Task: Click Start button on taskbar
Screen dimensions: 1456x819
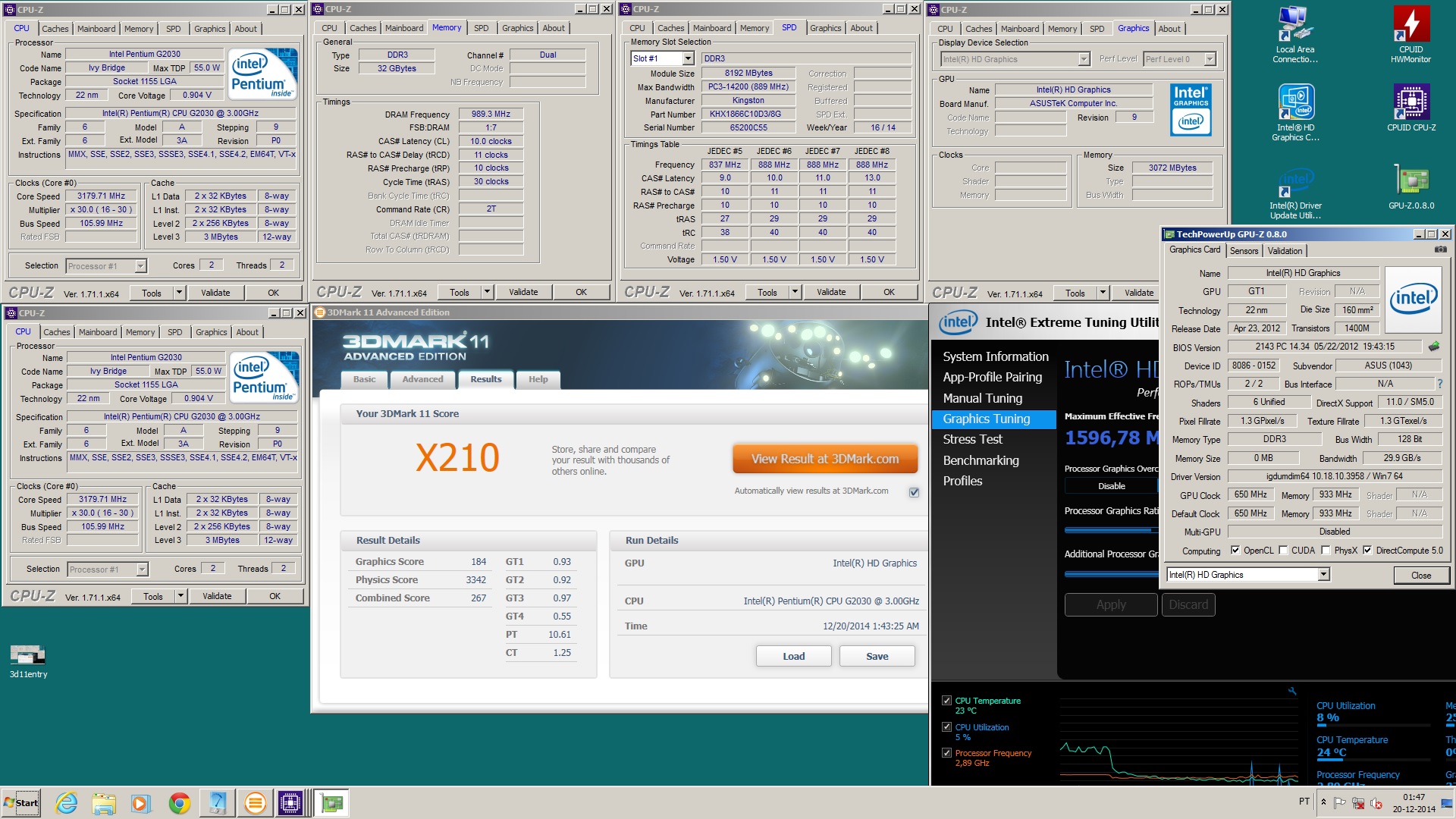Action: click(x=21, y=802)
